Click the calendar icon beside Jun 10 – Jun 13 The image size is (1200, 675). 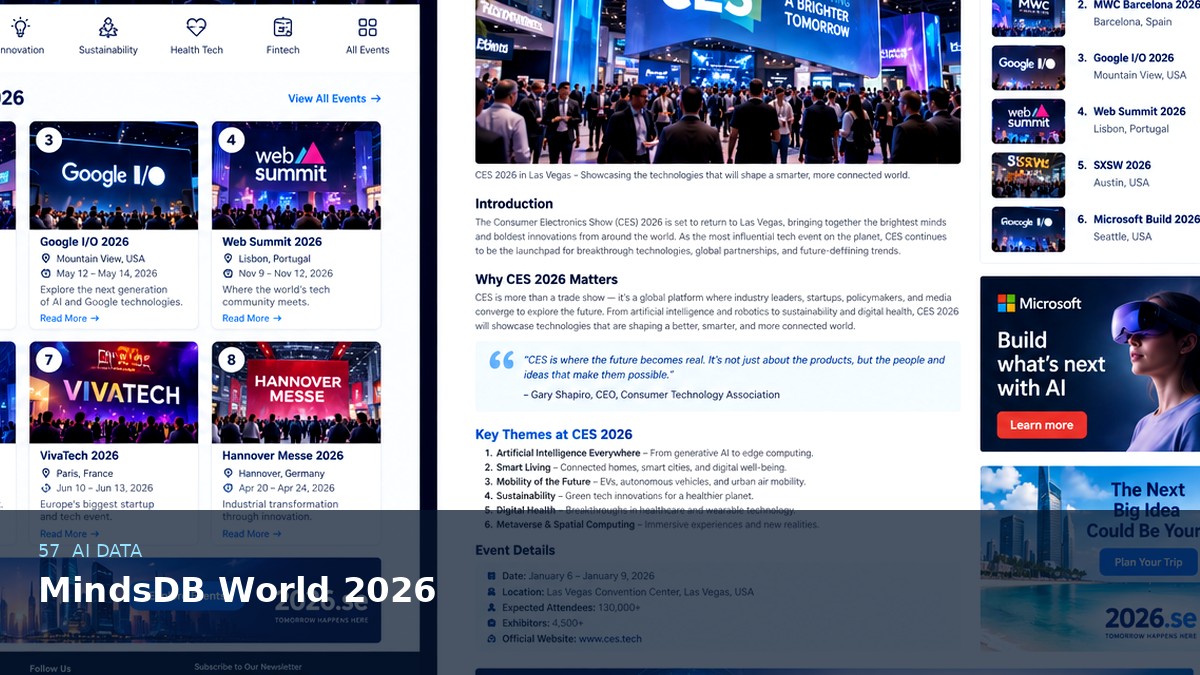tap(45, 488)
